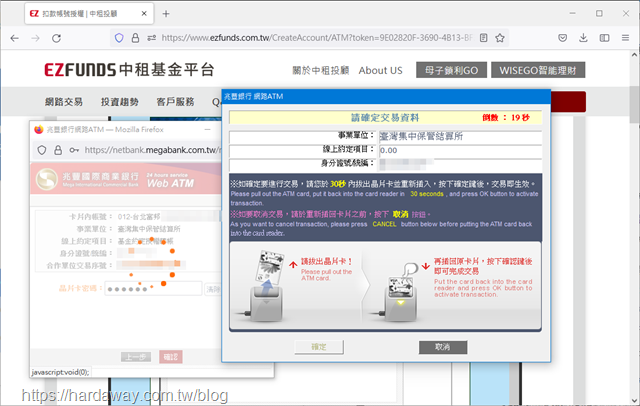The height and width of the screenshot is (406, 640).
Task: Click the netbank.megabank.com.tw URL
Action: 153,150
